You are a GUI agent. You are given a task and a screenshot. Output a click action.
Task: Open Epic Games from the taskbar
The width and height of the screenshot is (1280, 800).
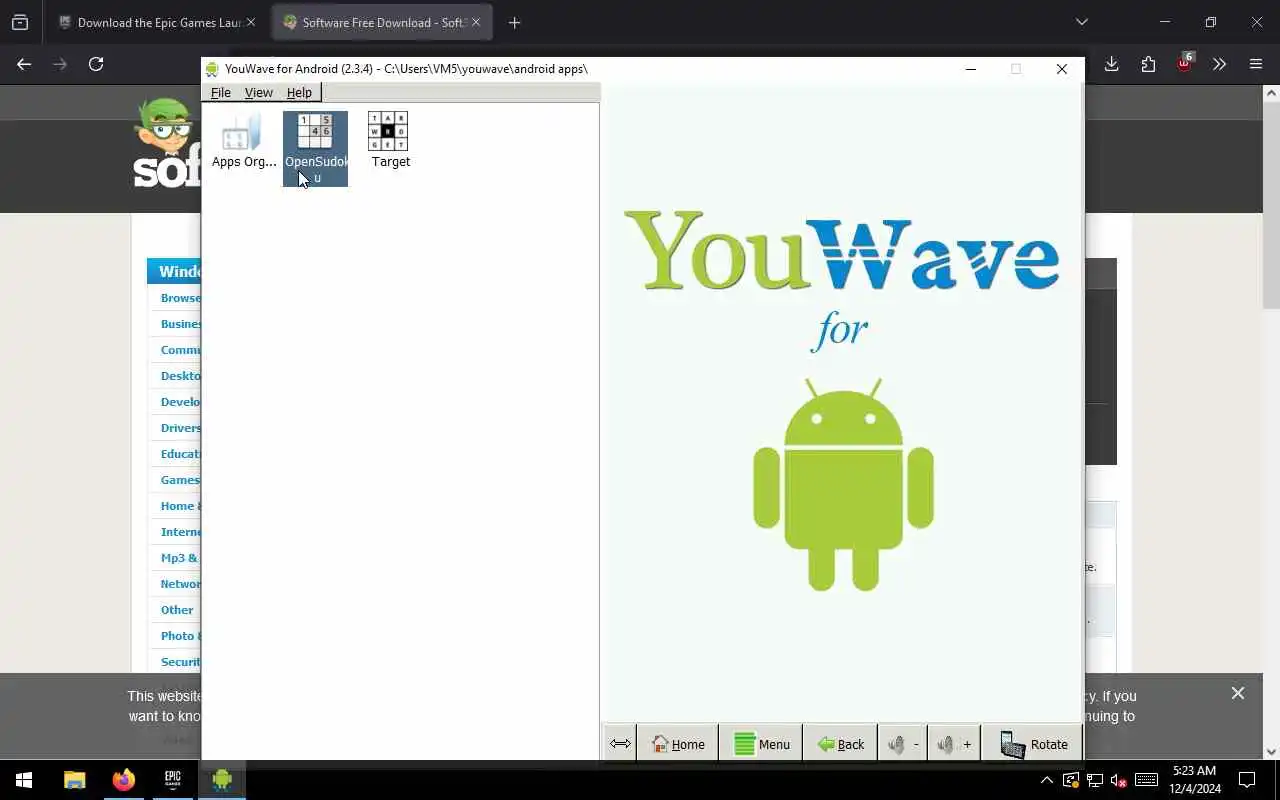point(173,780)
